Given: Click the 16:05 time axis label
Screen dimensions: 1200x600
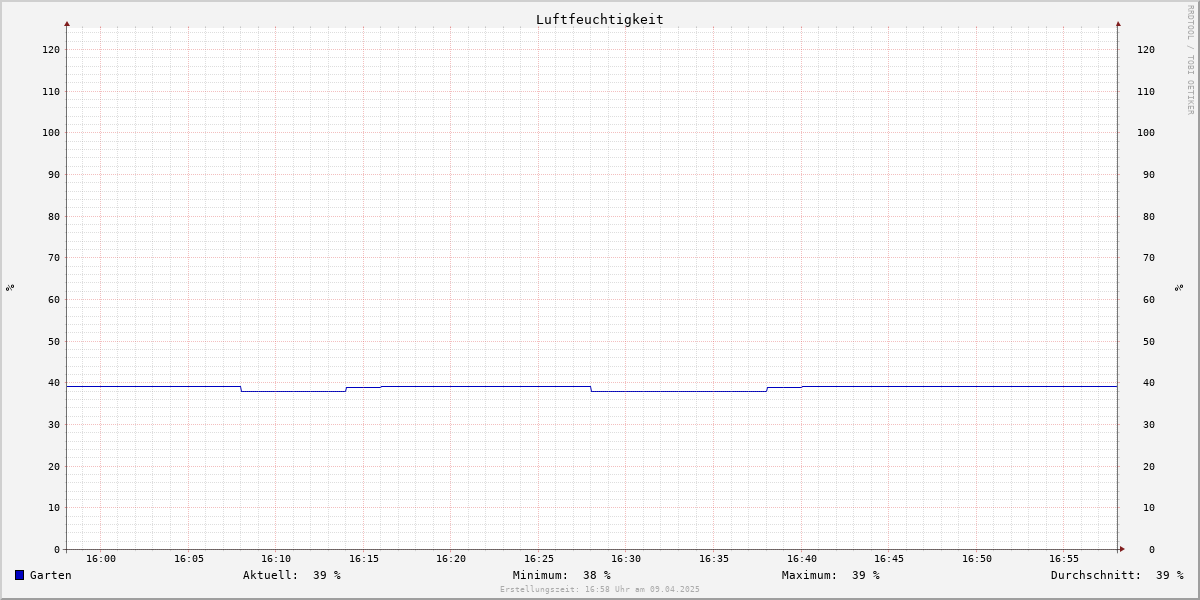Looking at the screenshot, I should click(x=189, y=559).
